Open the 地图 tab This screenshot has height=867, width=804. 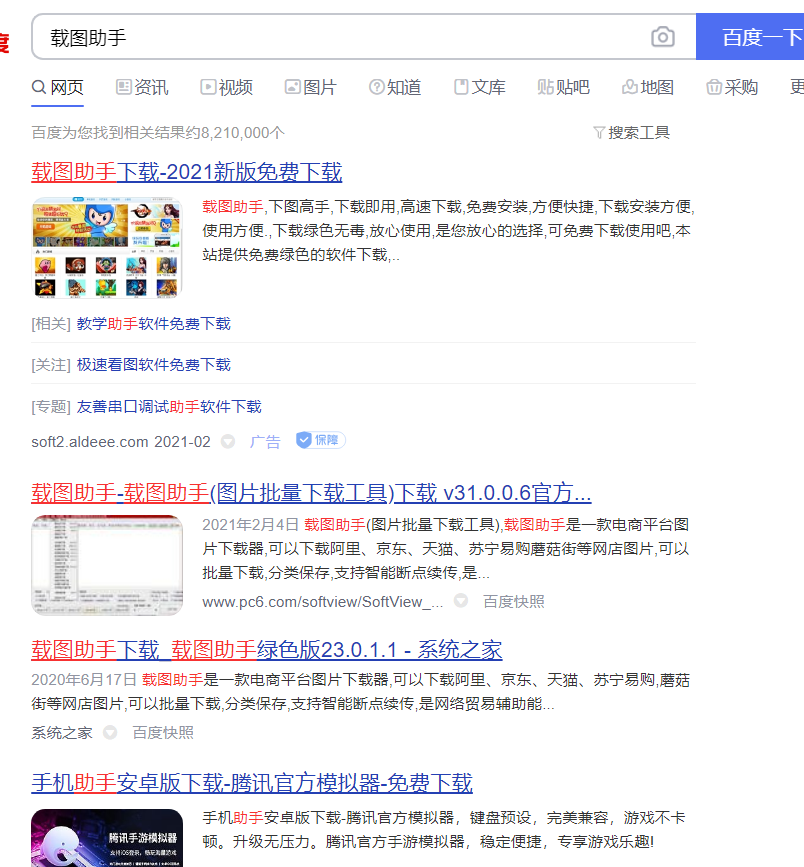[x=648, y=87]
